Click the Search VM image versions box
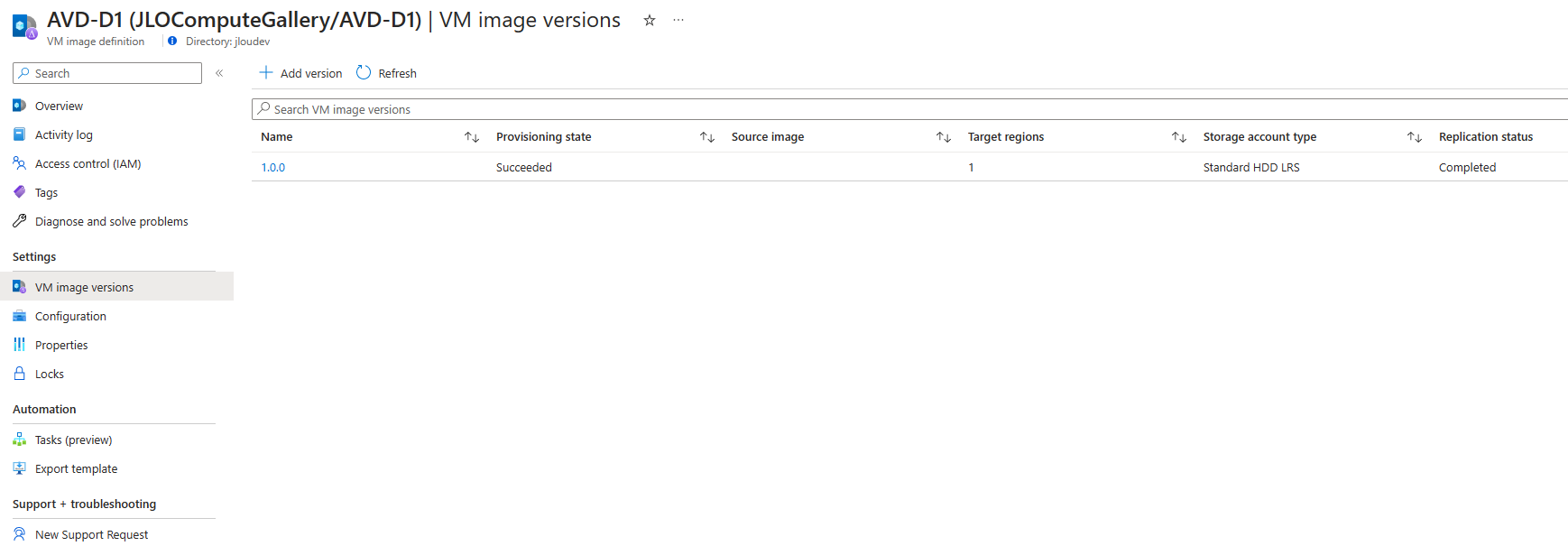 coord(909,109)
